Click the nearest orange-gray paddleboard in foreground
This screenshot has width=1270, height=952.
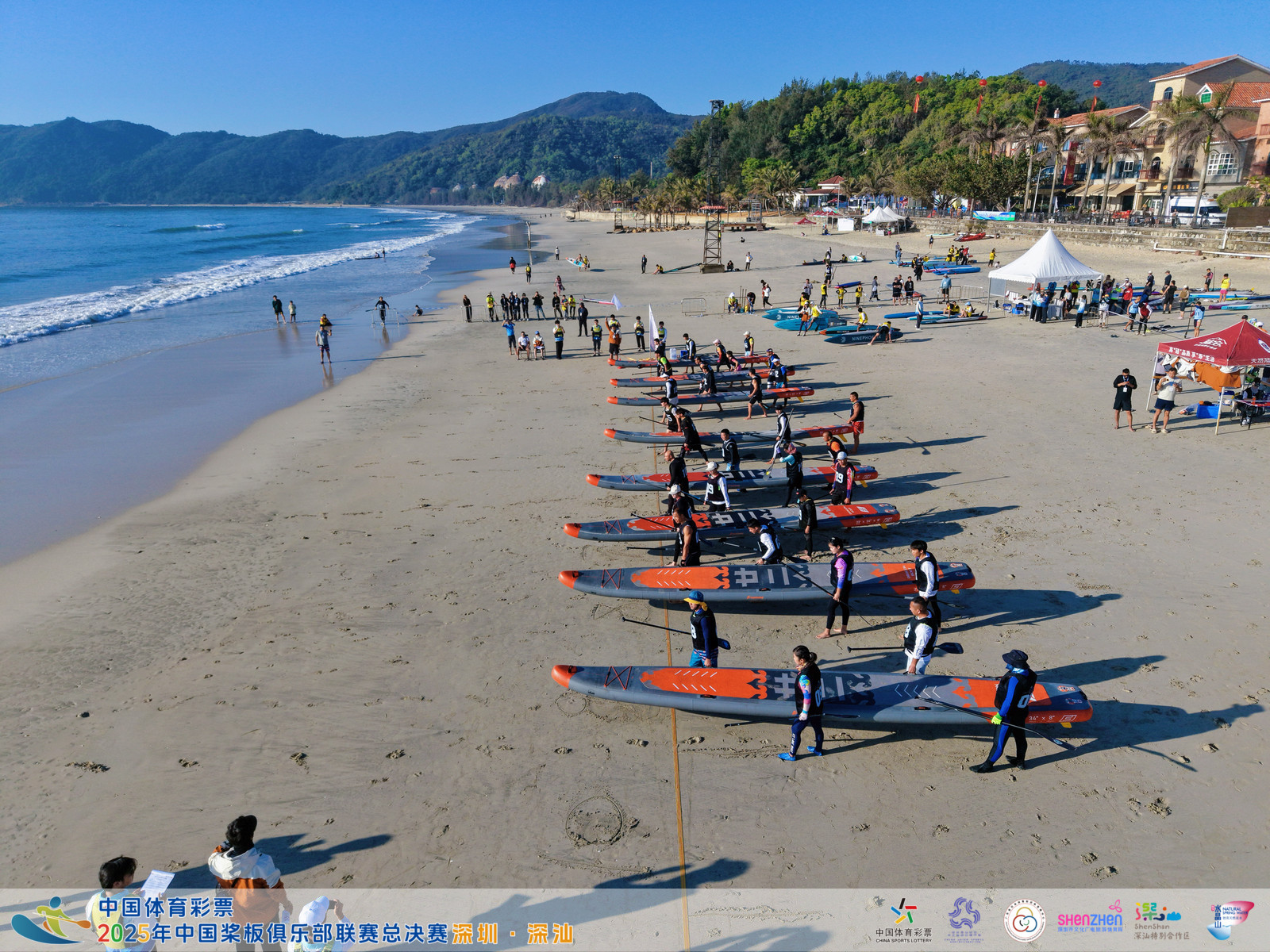pyautogui.click(x=821, y=696)
